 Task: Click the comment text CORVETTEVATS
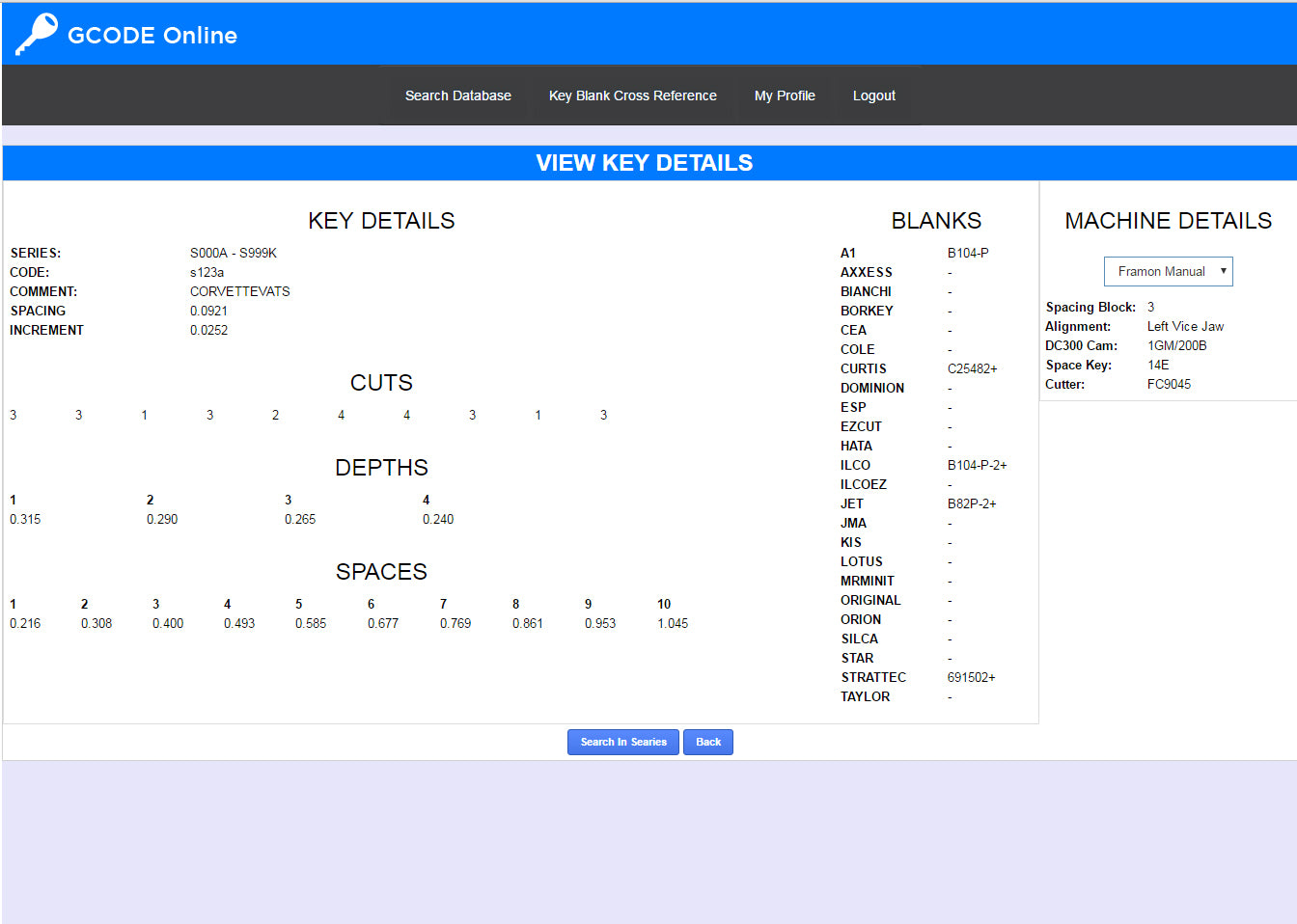pos(239,291)
